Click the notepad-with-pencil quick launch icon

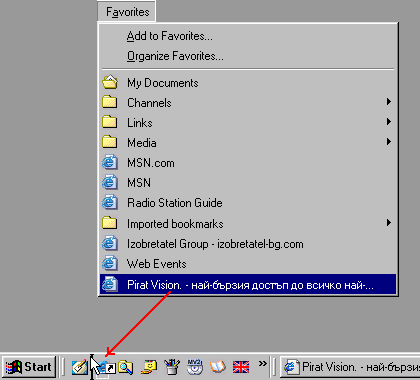click(79, 367)
